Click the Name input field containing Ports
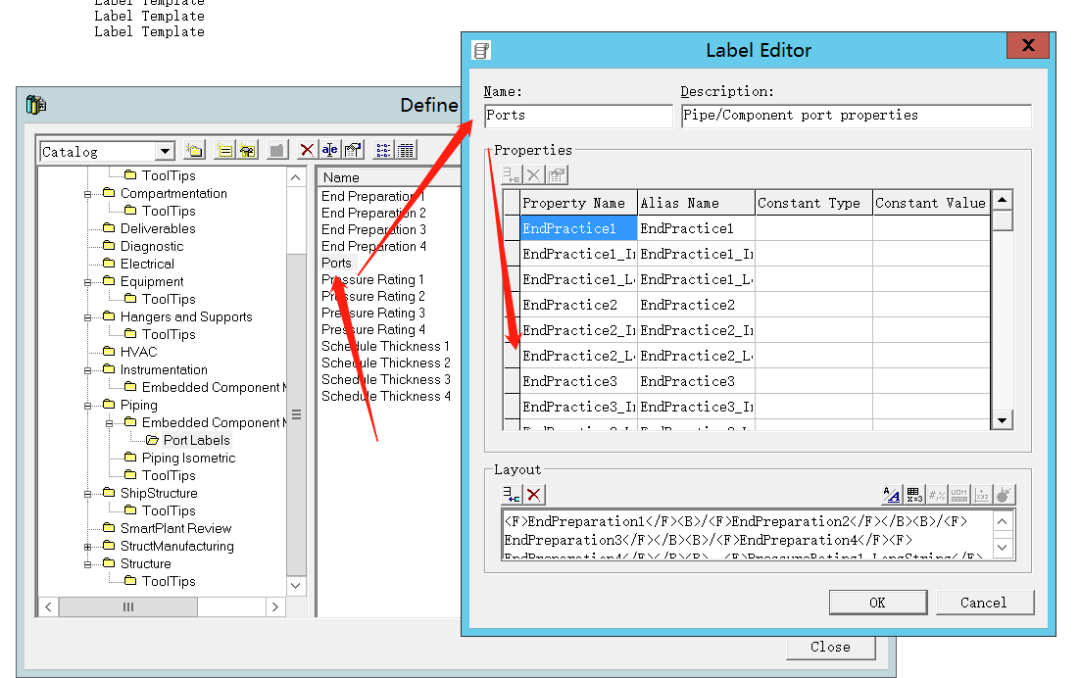Image resolution: width=1080 pixels, height=678 pixels. pyautogui.click(x=578, y=116)
